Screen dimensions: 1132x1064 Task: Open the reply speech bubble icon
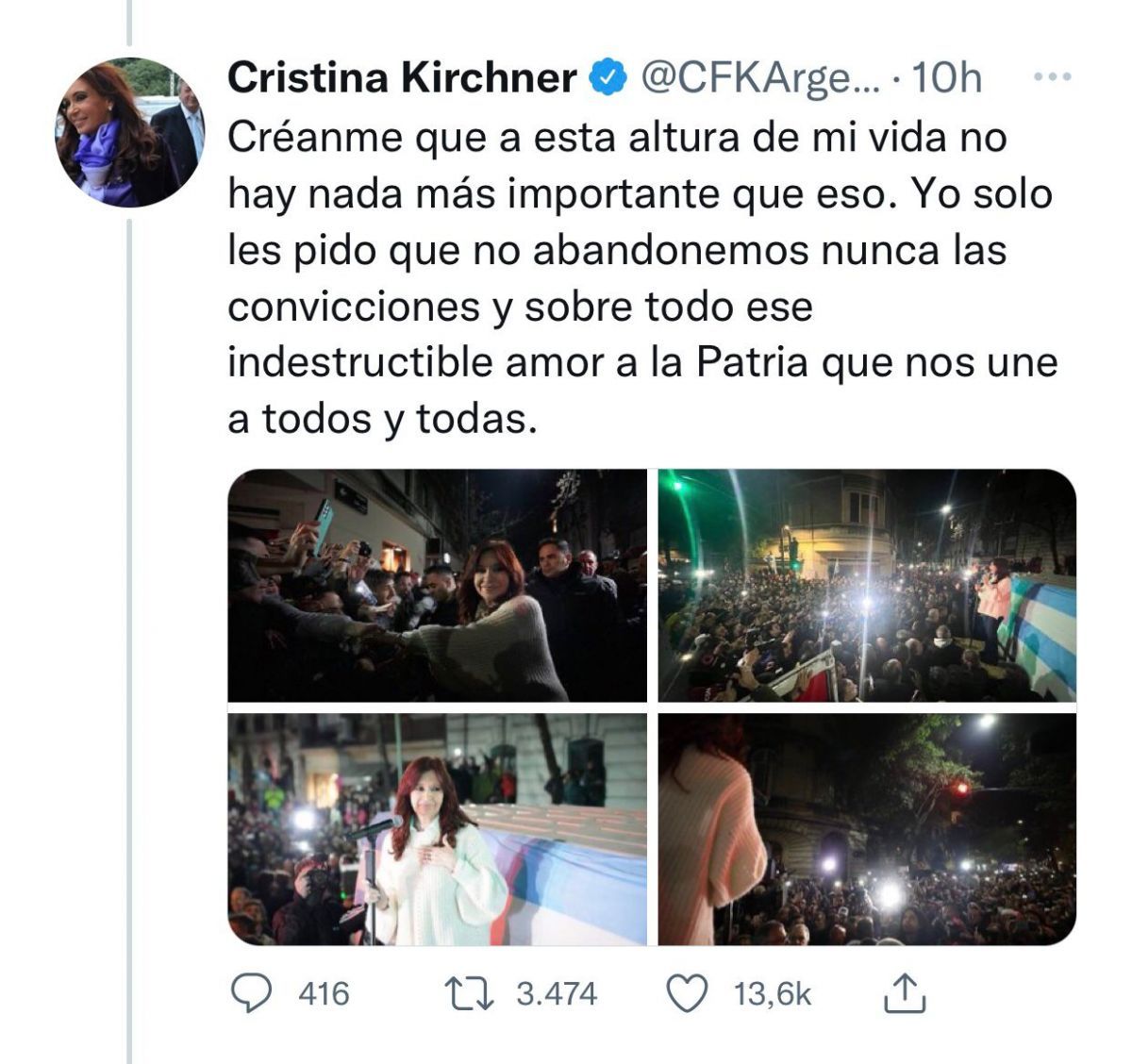[252, 993]
